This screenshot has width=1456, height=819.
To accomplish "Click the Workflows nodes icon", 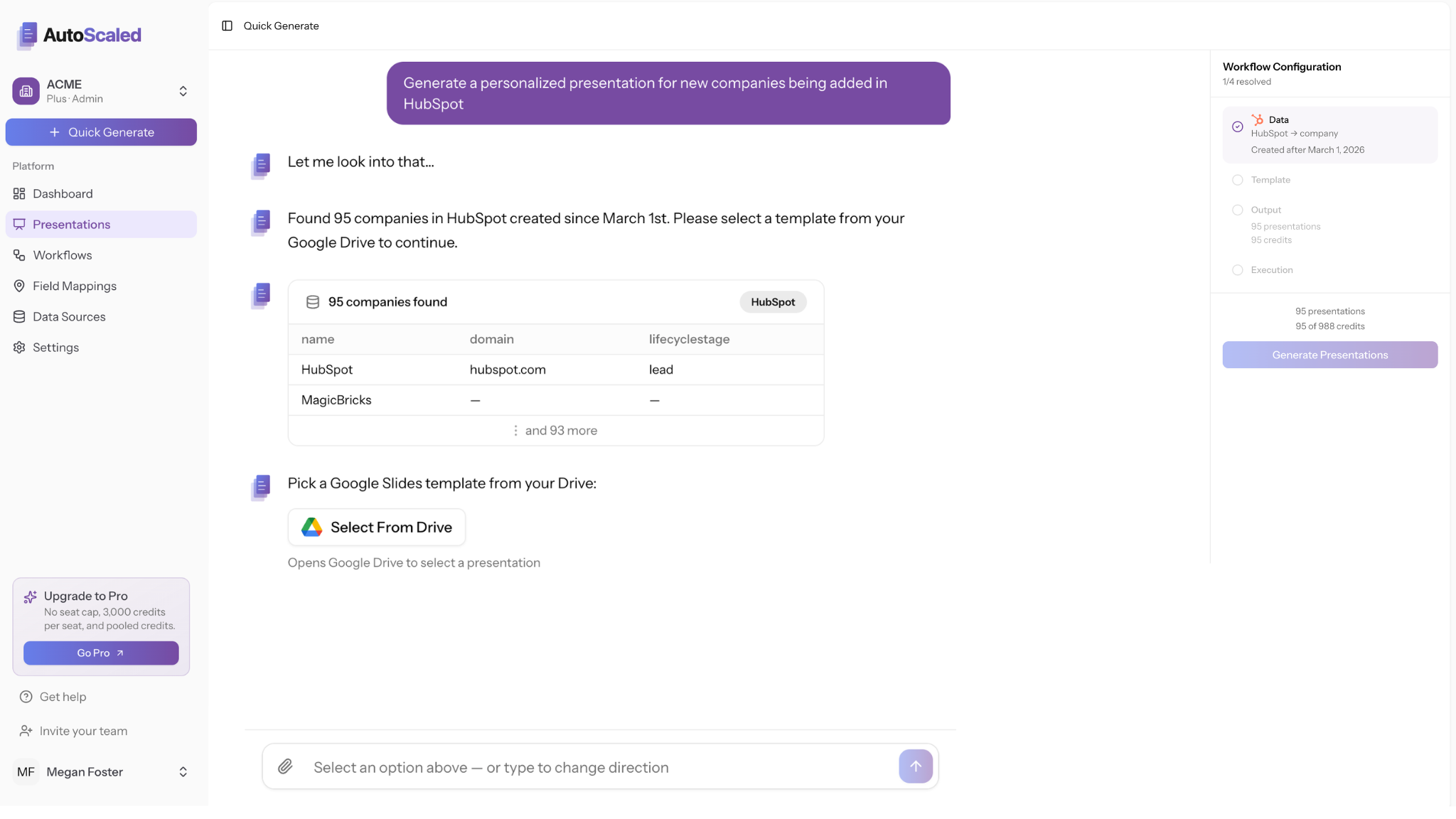I will (19, 255).
